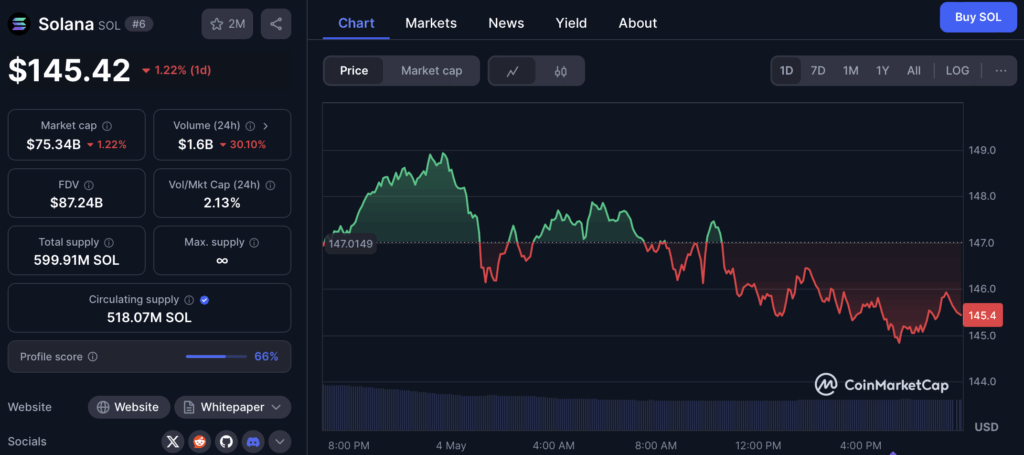Show Market cap info tooltip icon
The height and width of the screenshot is (455, 1024).
[x=107, y=125]
